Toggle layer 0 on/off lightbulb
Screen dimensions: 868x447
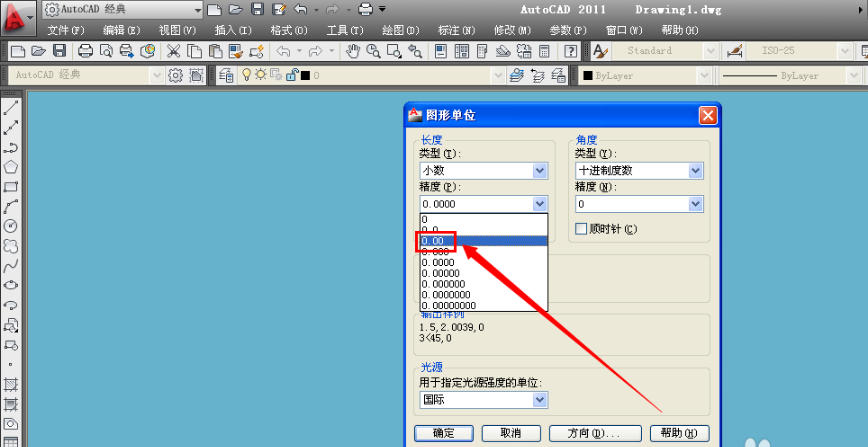click(x=247, y=75)
